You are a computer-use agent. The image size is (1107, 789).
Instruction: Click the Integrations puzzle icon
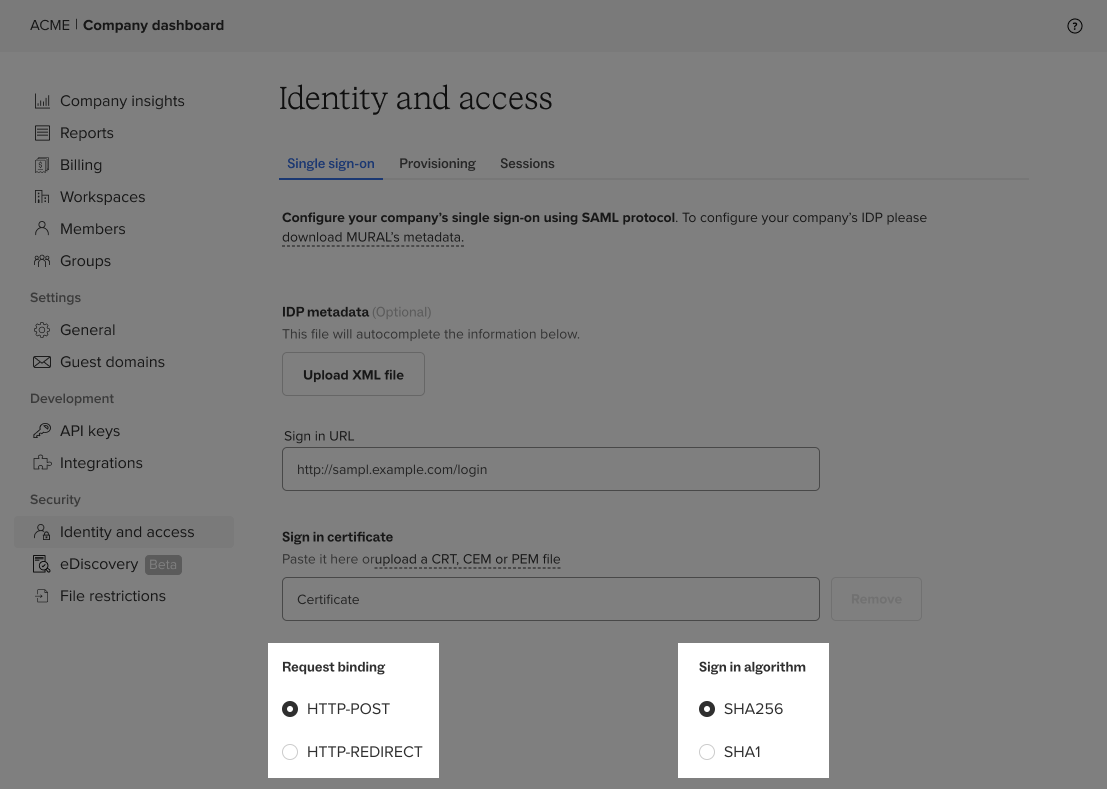(x=42, y=463)
